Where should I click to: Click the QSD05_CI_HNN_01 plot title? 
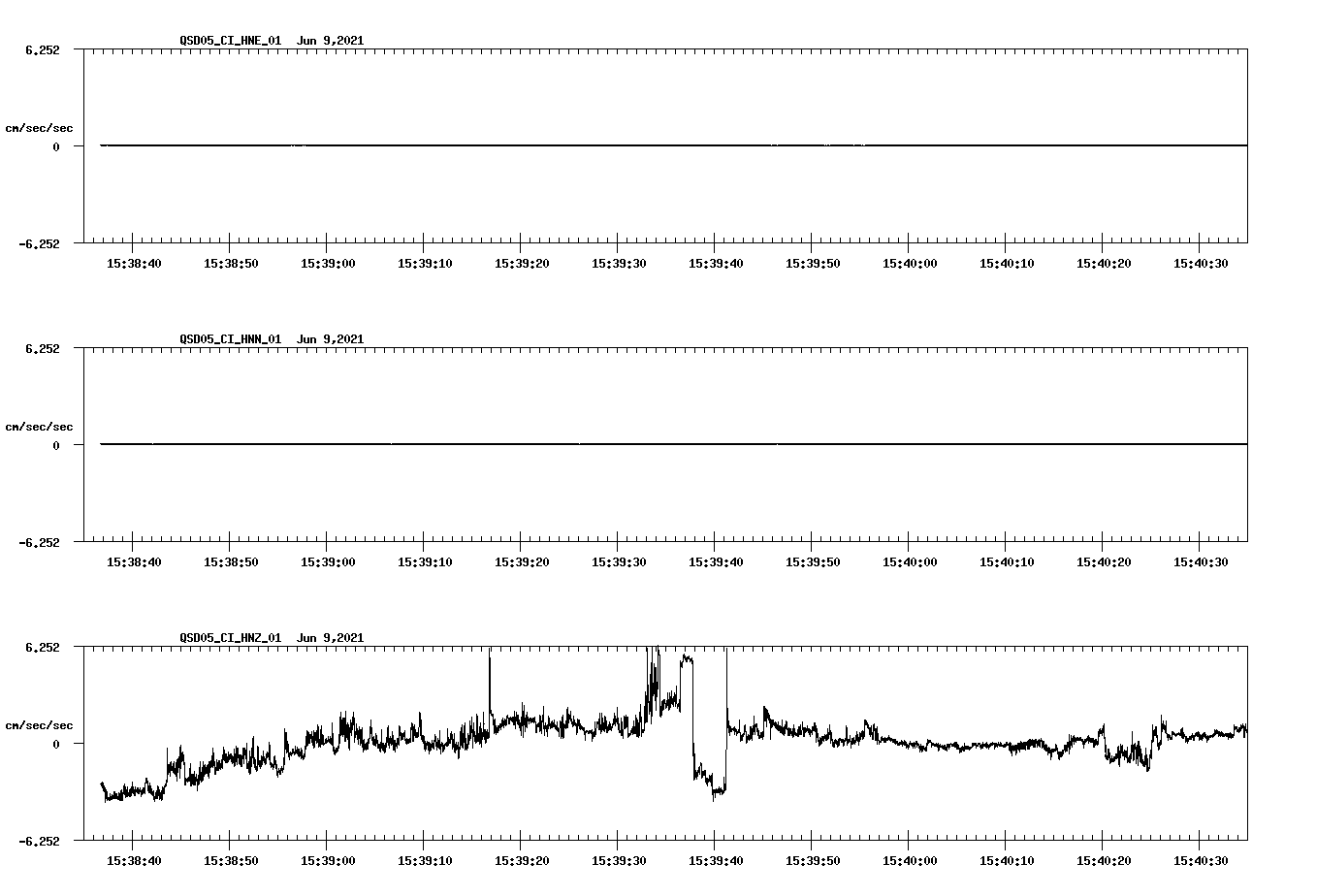tap(272, 339)
